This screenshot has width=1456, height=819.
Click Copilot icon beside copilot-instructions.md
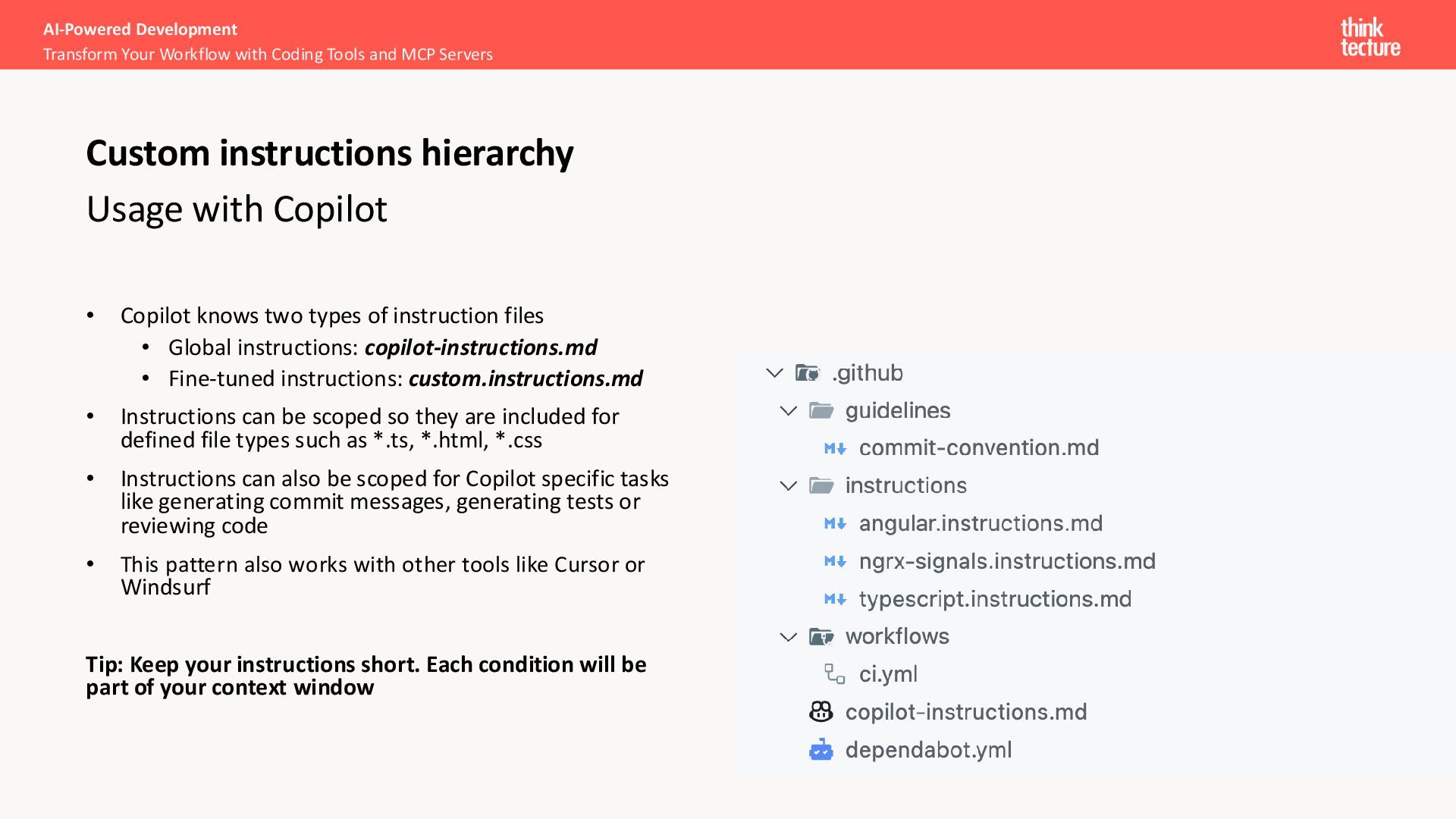point(821,711)
